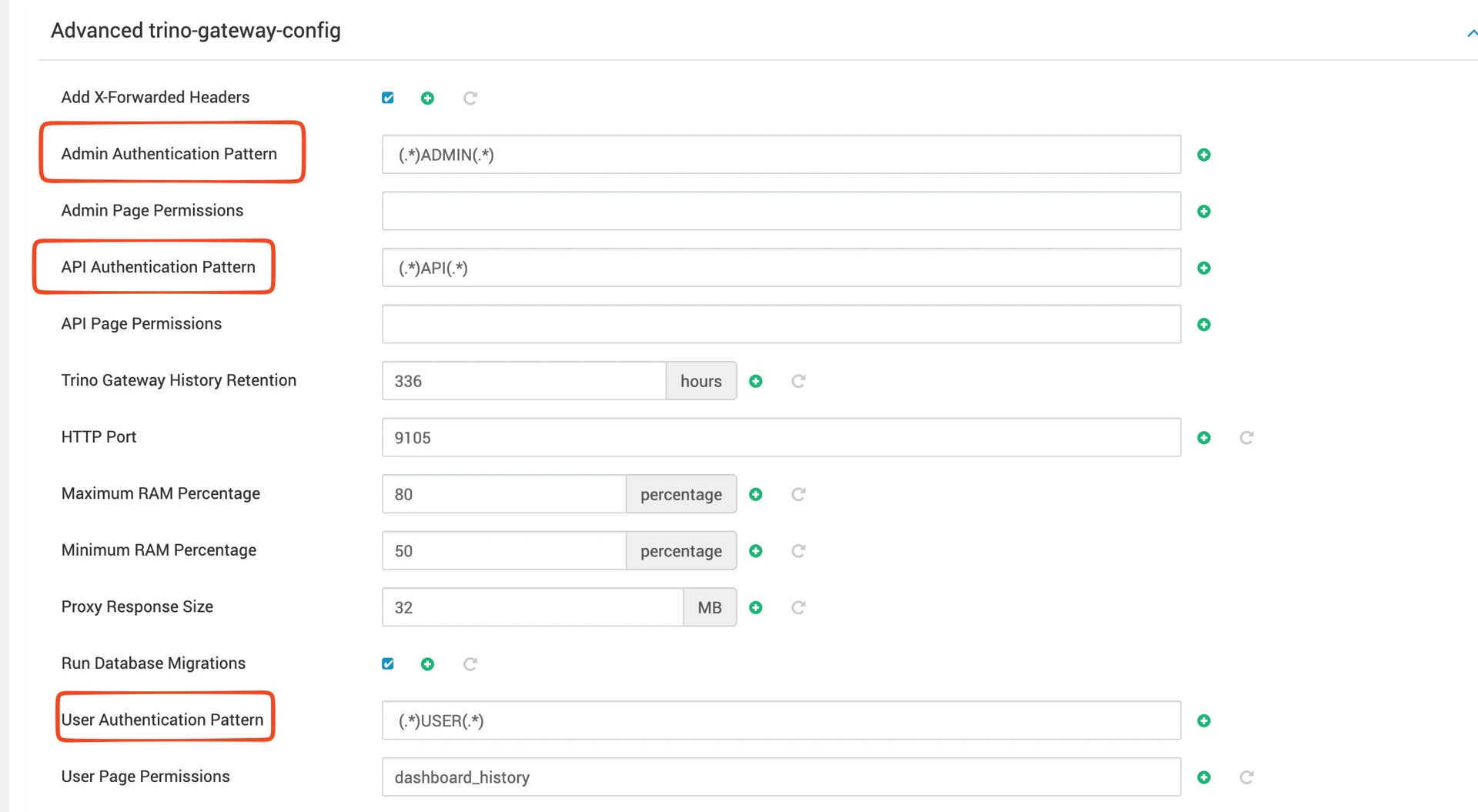Reset Trino Gateway History Retention value

tap(798, 381)
